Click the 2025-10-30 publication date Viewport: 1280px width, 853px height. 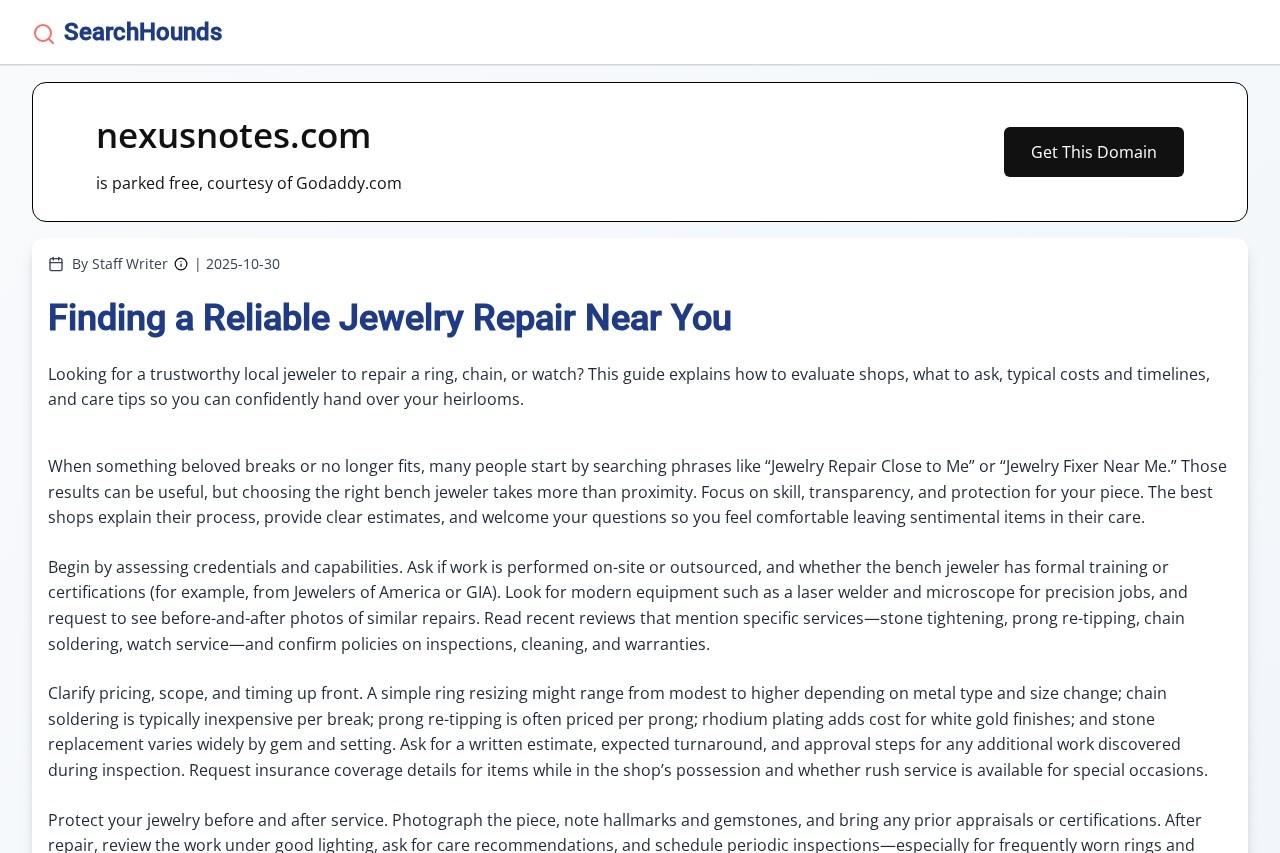point(243,264)
